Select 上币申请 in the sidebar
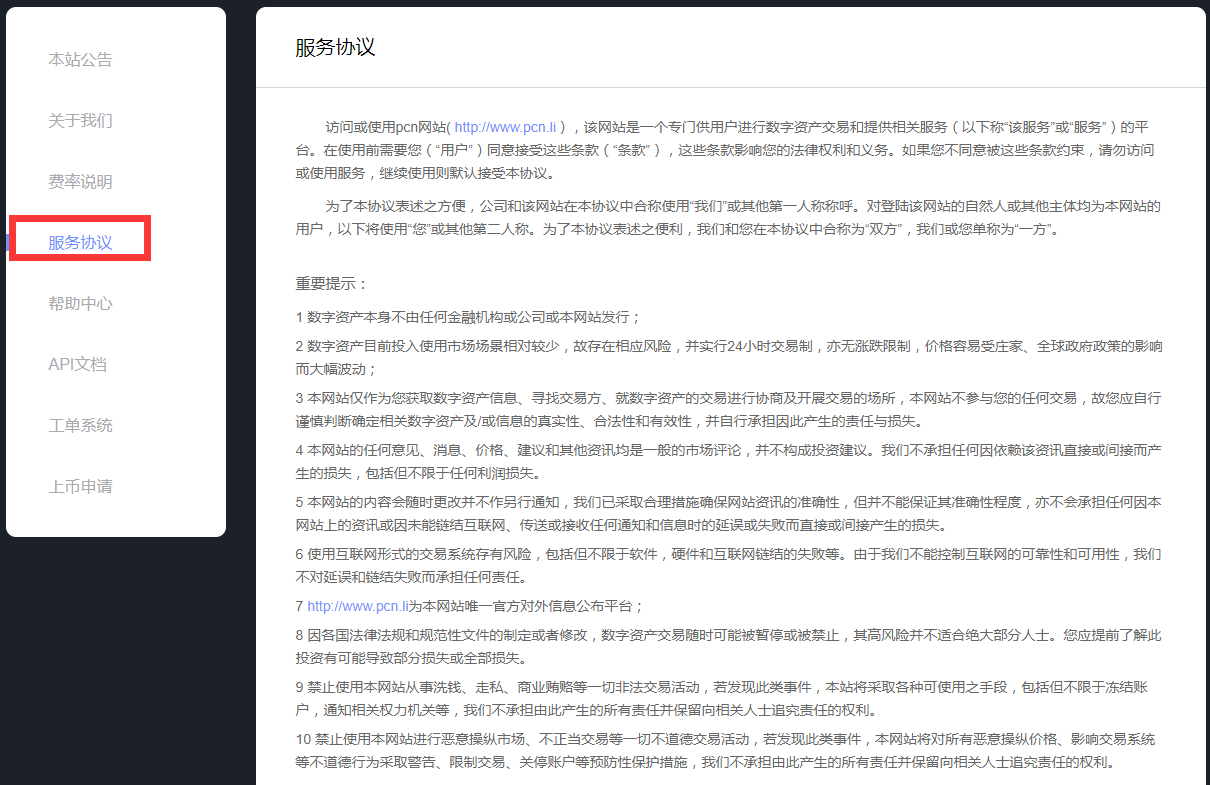 click(80, 487)
